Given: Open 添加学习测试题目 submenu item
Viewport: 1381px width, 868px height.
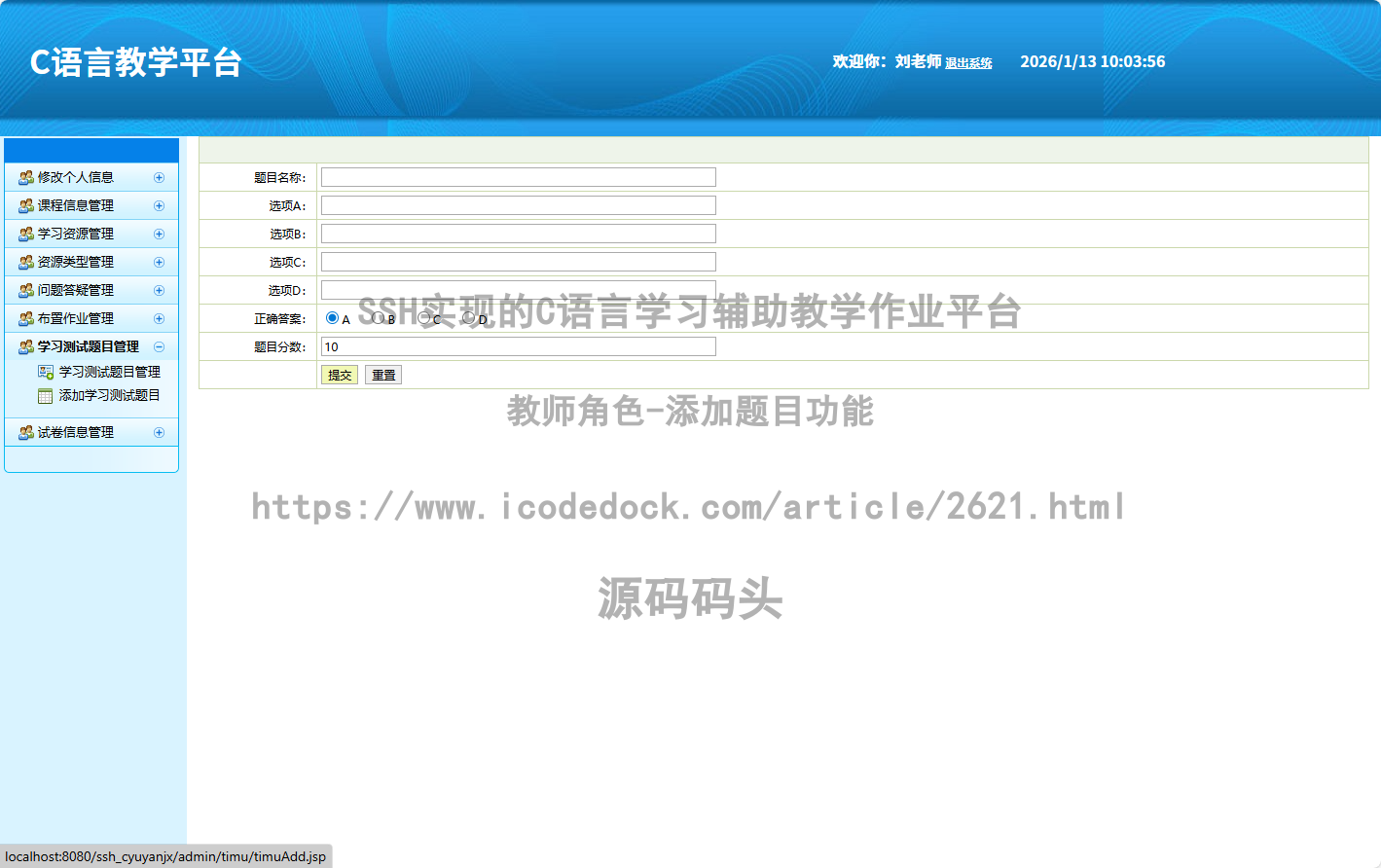Looking at the screenshot, I should [x=109, y=395].
